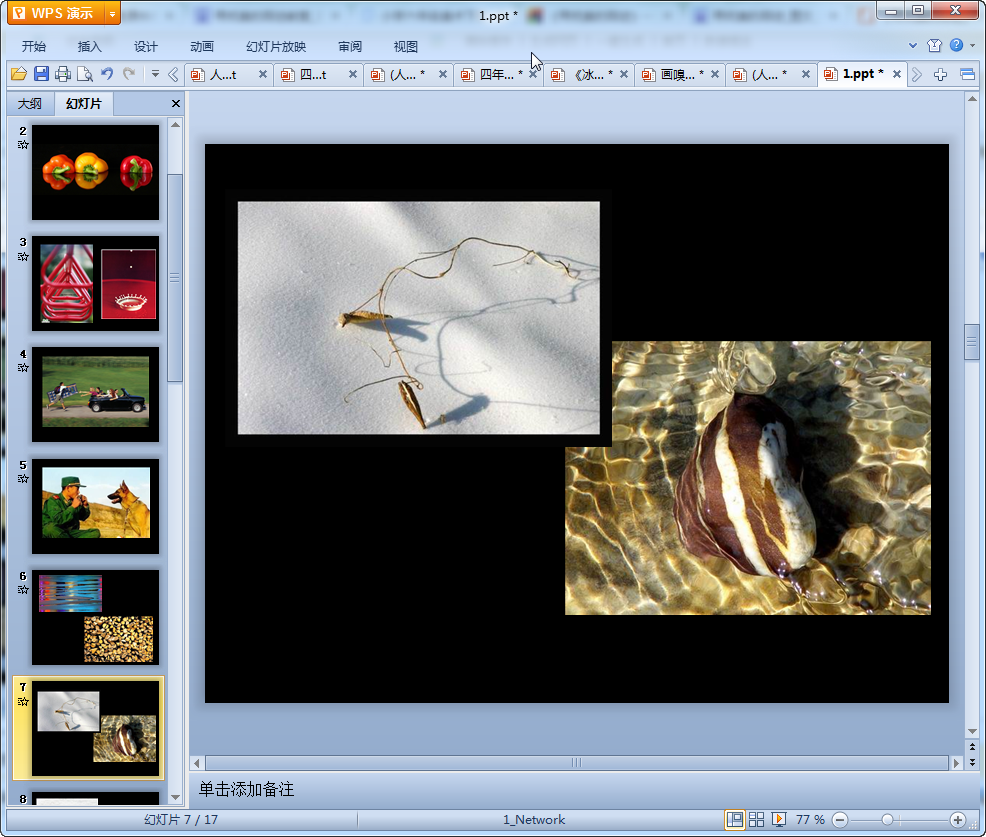The width and height of the screenshot is (986, 837).
Task: Print the presentation via printer icon
Action: click(62, 74)
